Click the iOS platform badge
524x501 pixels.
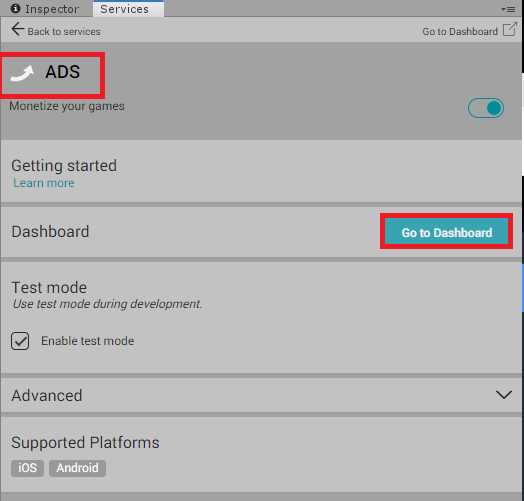pos(27,468)
